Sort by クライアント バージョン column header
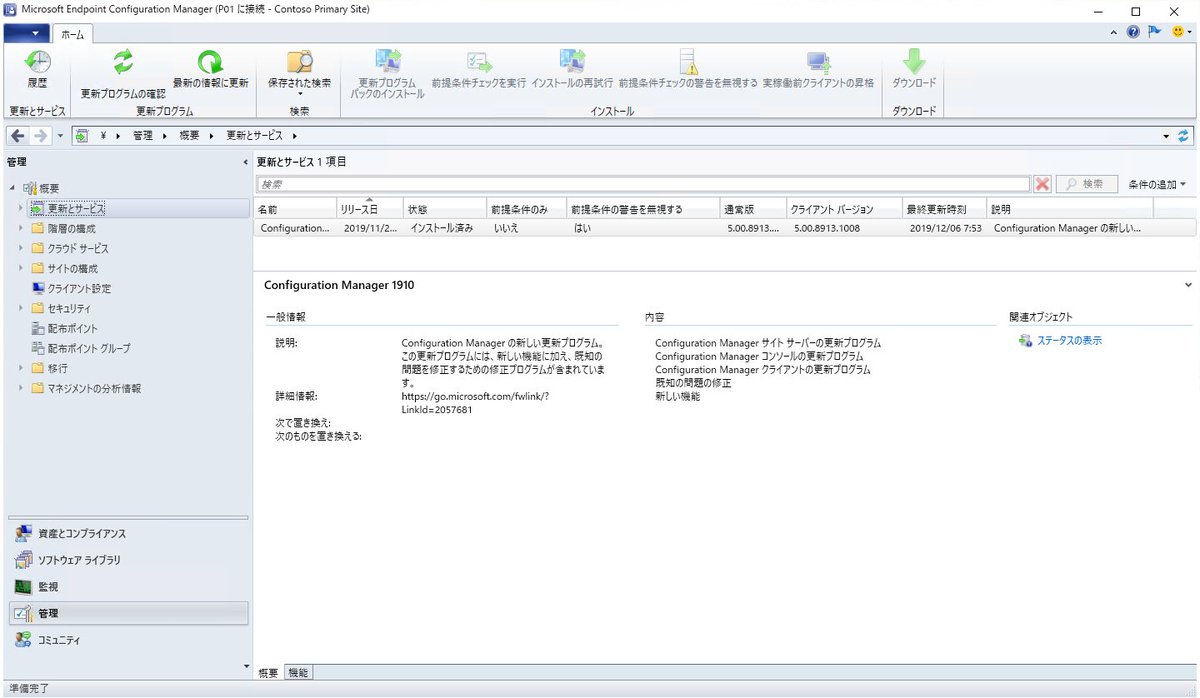1200x698 pixels. [x=844, y=210]
